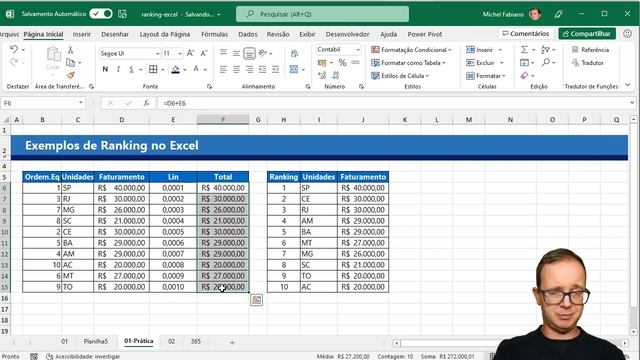This screenshot has width=640, height=360.
Task: Apply the fill color bucket
Action: tap(176, 69)
